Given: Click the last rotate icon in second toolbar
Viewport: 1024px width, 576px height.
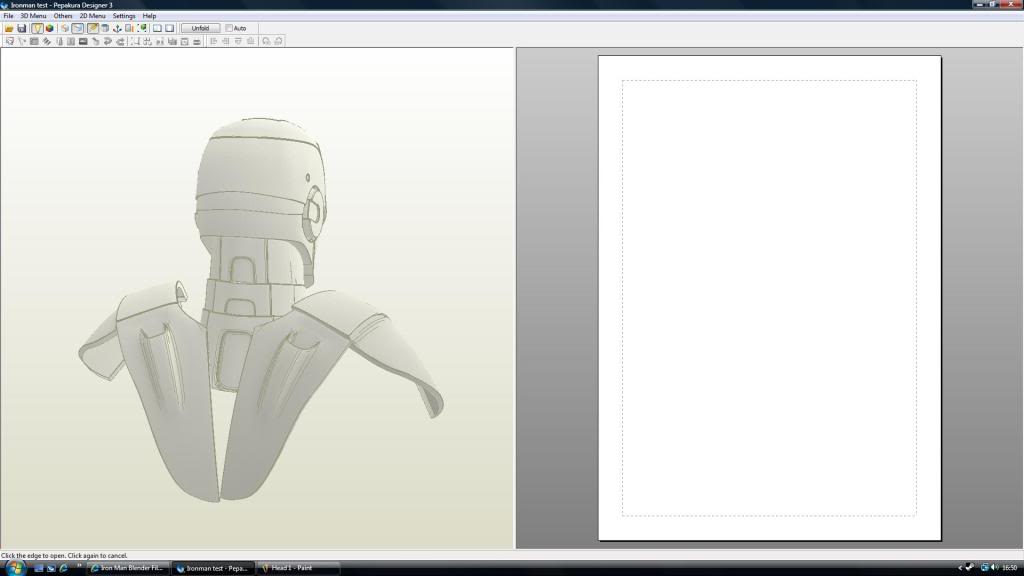Looking at the screenshot, I should (x=278, y=41).
